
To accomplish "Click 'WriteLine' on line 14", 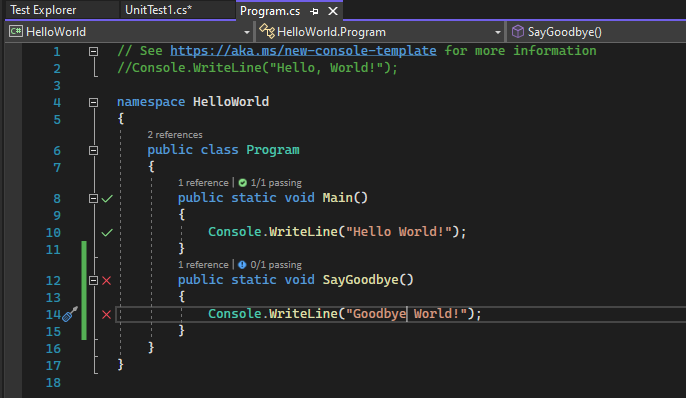I will tap(303, 314).
